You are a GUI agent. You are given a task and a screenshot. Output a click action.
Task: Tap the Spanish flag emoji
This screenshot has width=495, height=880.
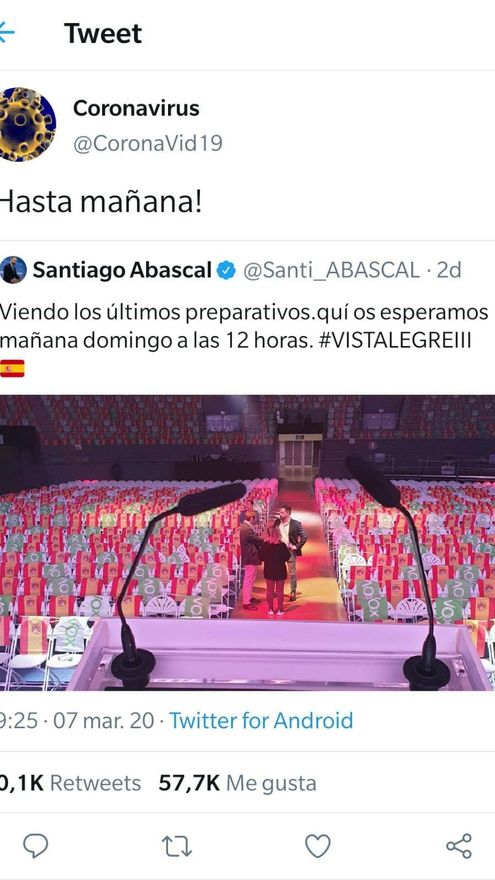point(12,368)
